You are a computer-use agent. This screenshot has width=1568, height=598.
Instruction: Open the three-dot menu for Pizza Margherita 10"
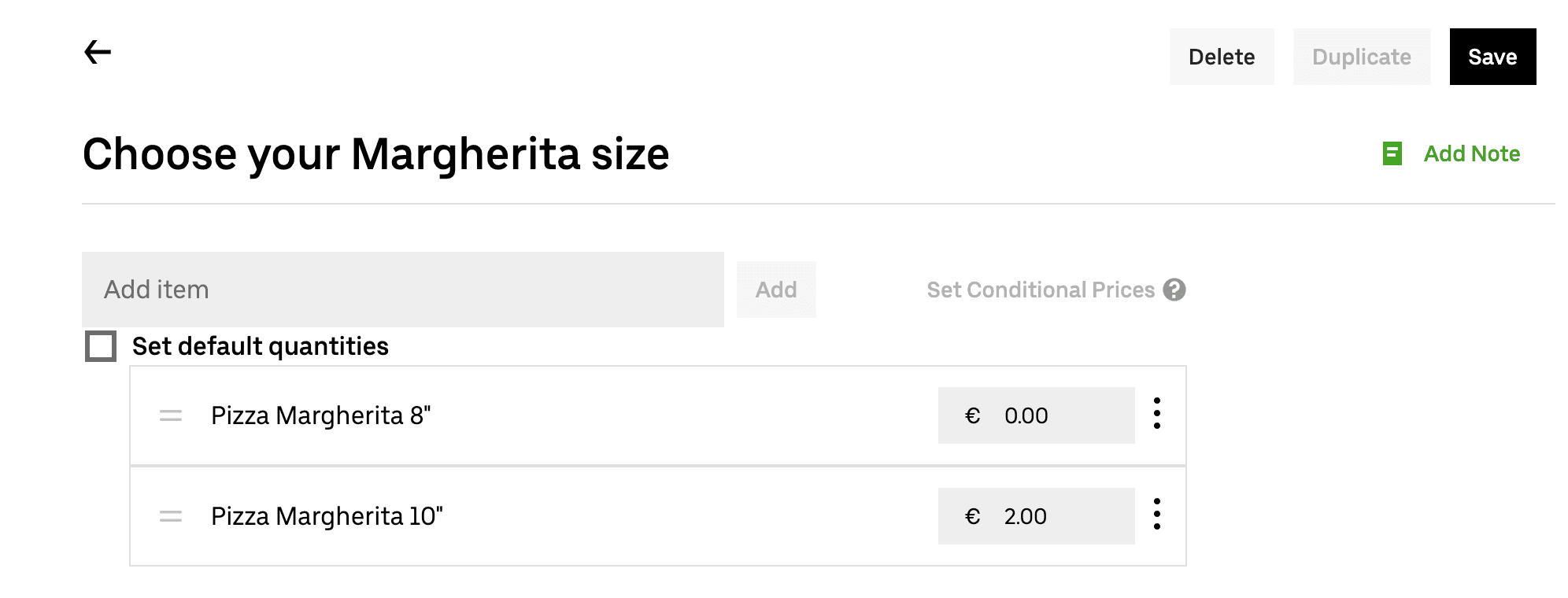[1156, 515]
